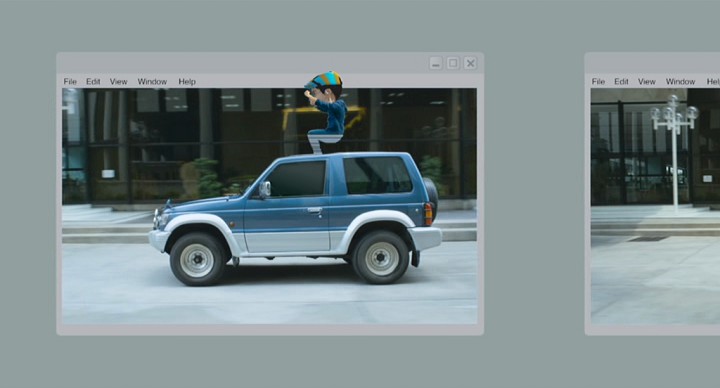Open the Edit menu in the car window
Viewport: 720px width, 388px height.
click(93, 81)
